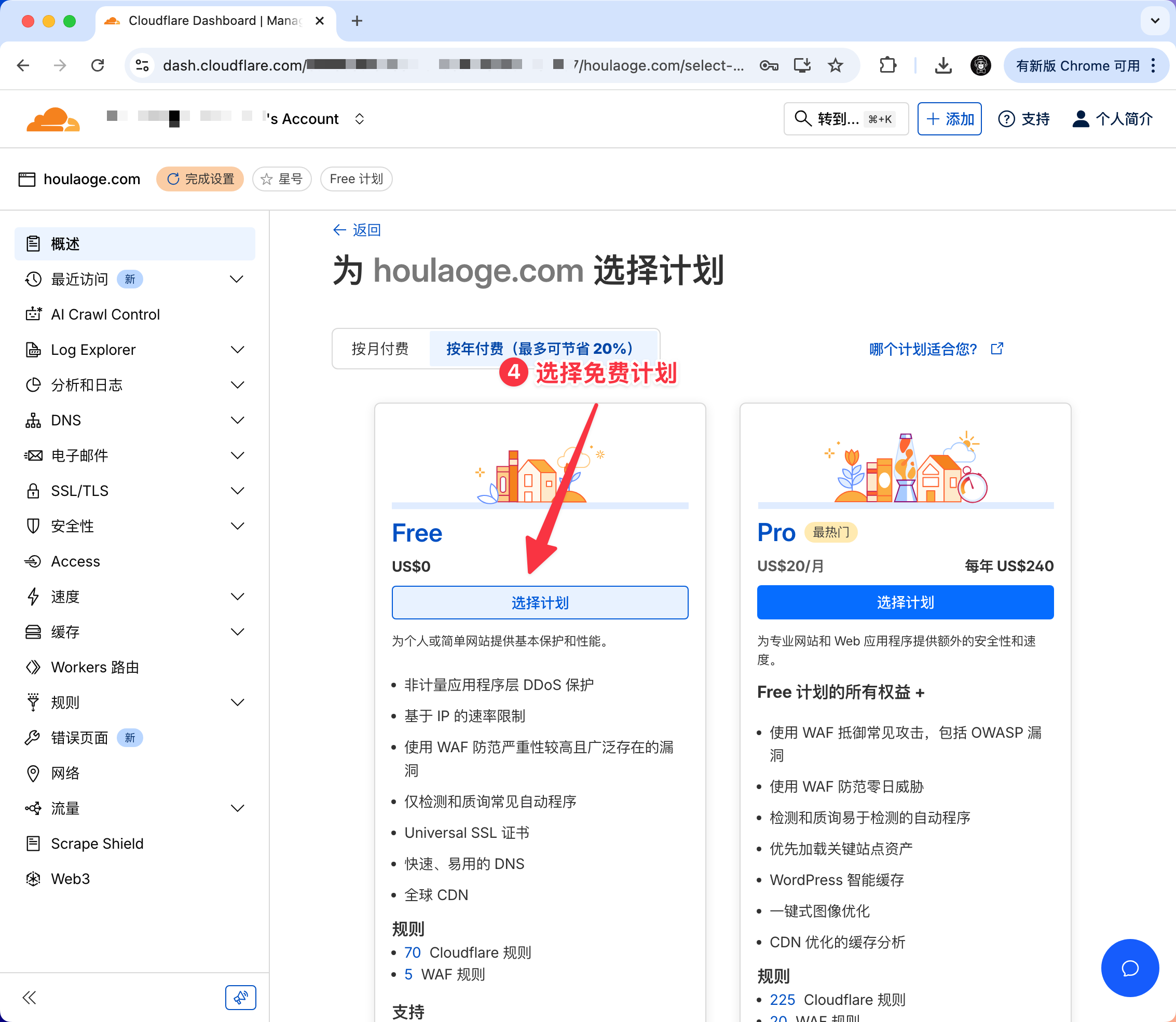This screenshot has height=1022, width=1176.
Task: Reload the page
Action: 98,65
